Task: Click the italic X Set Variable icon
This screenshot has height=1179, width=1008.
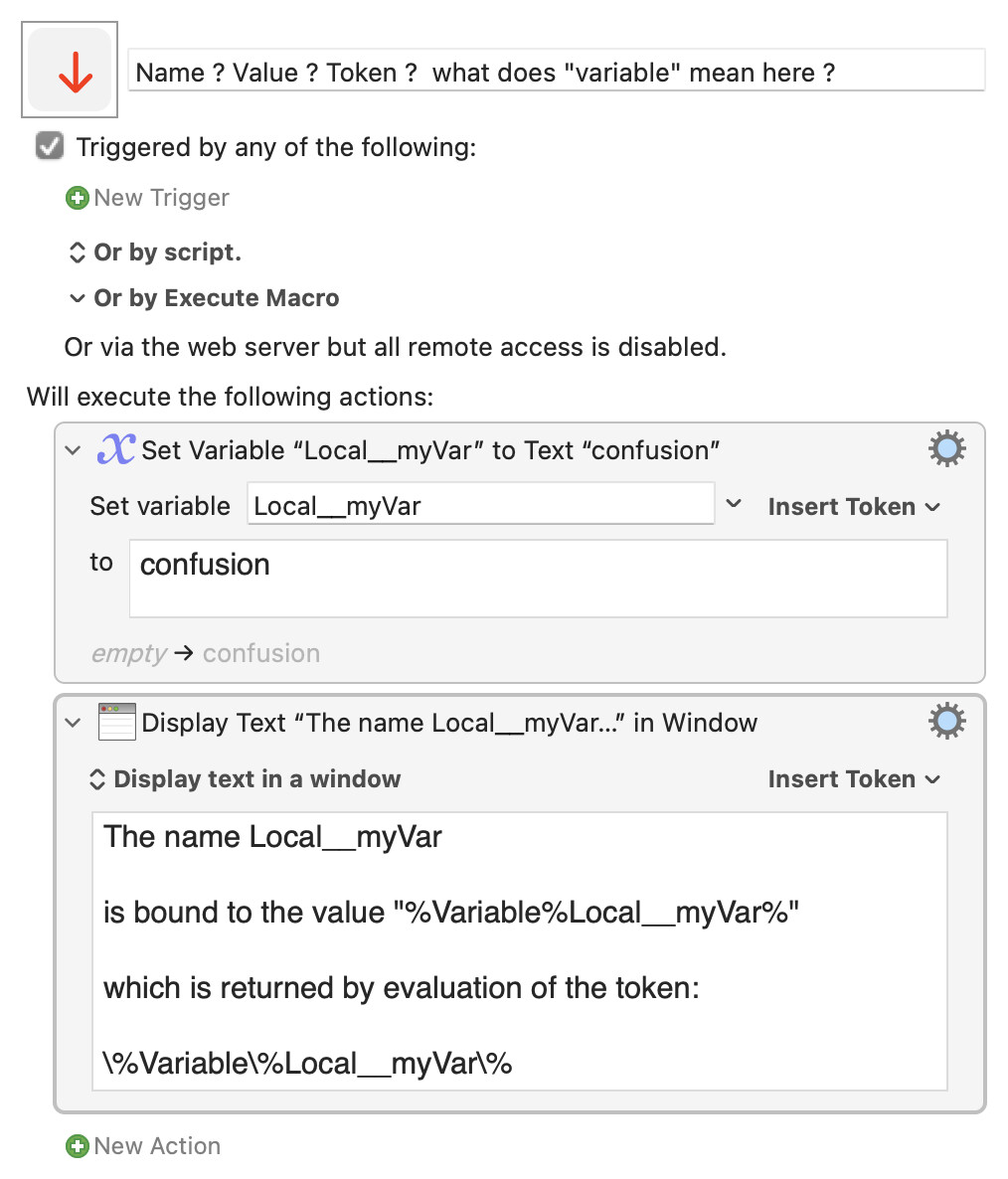Action: pos(115,449)
